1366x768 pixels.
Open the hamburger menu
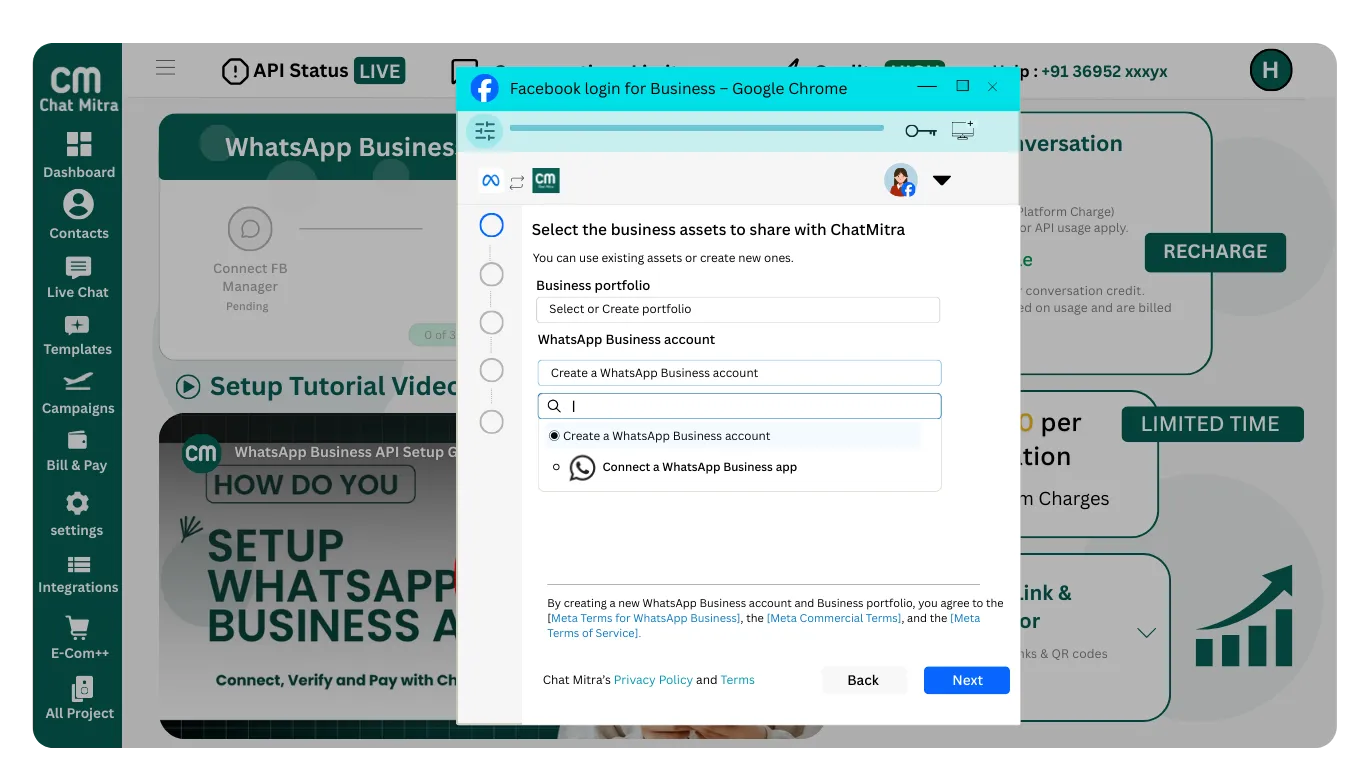[165, 67]
